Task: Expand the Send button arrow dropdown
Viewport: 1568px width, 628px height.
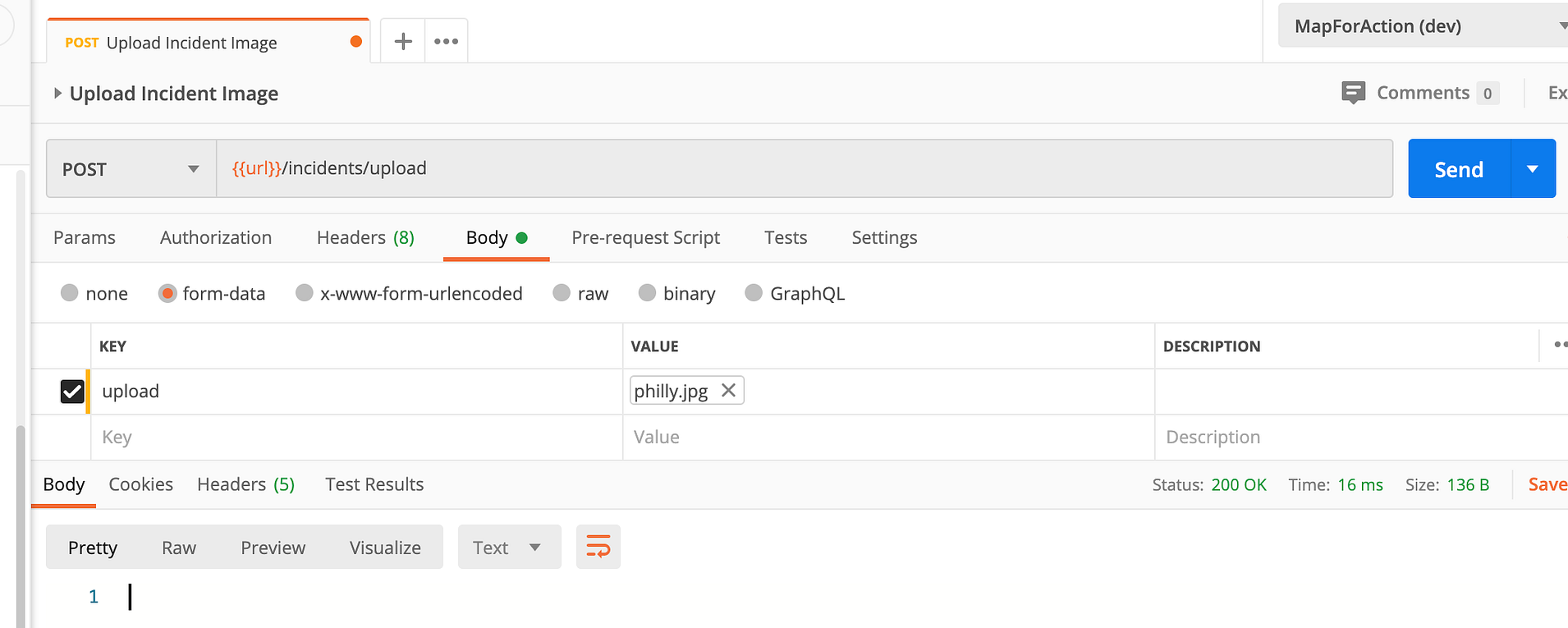Action: (x=1533, y=169)
